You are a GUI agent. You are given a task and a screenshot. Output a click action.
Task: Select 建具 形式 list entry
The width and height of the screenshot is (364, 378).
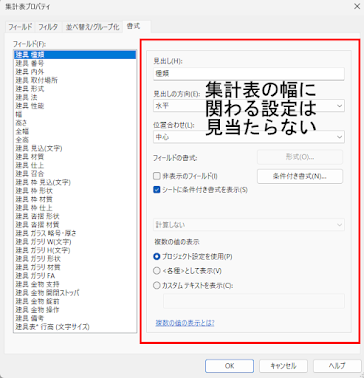click(x=75, y=89)
